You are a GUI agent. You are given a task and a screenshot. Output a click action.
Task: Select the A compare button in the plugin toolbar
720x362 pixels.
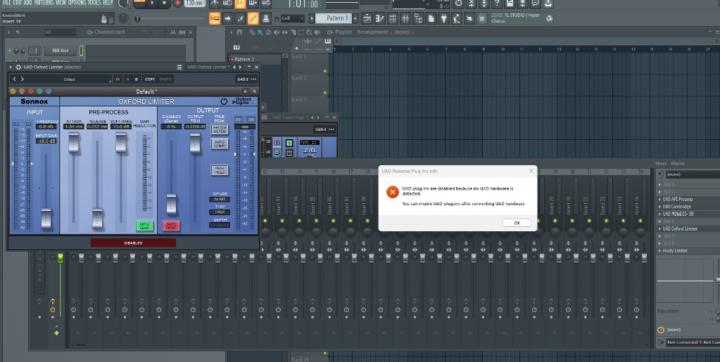(127, 79)
